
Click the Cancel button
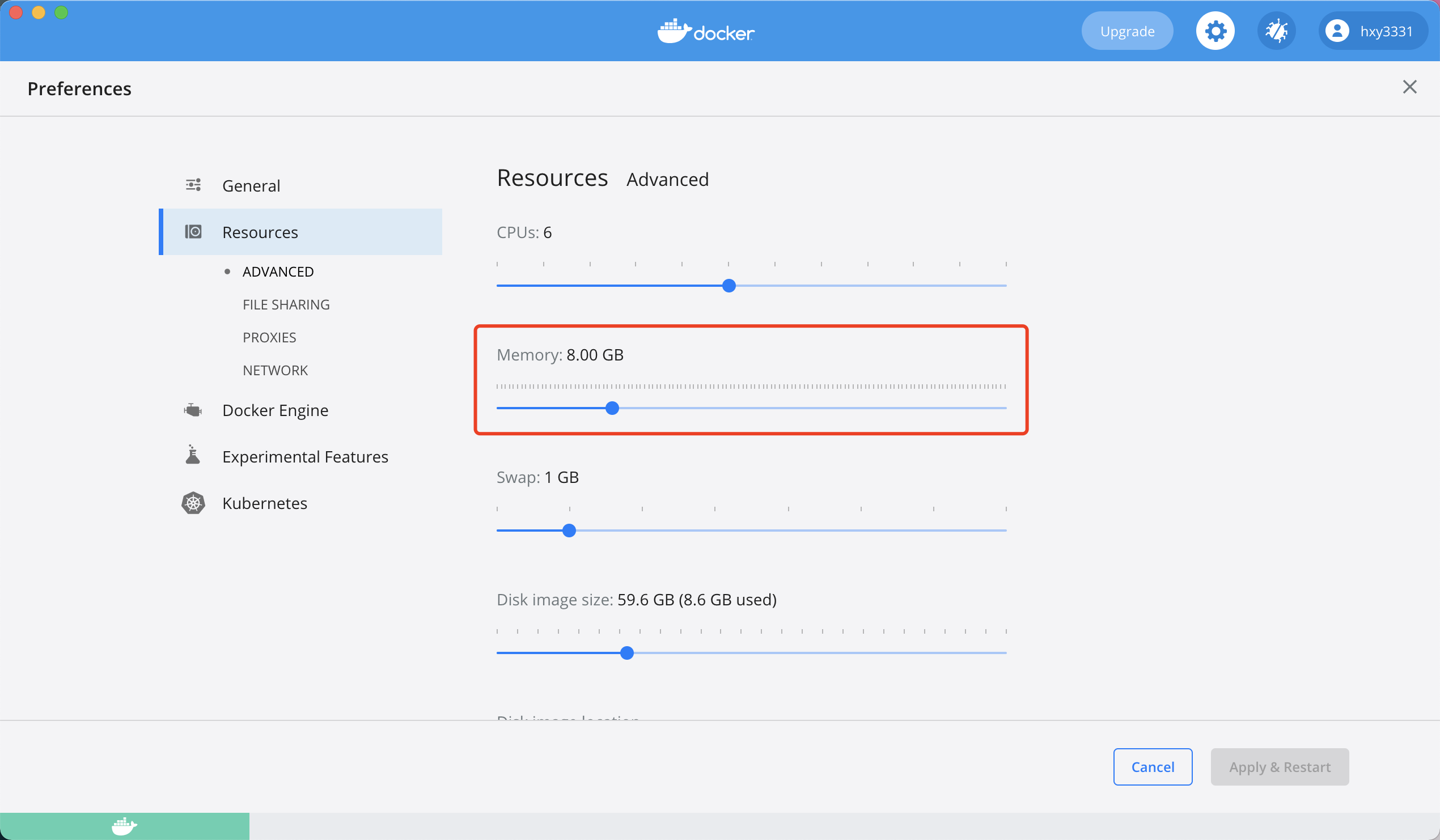pyautogui.click(x=1153, y=767)
